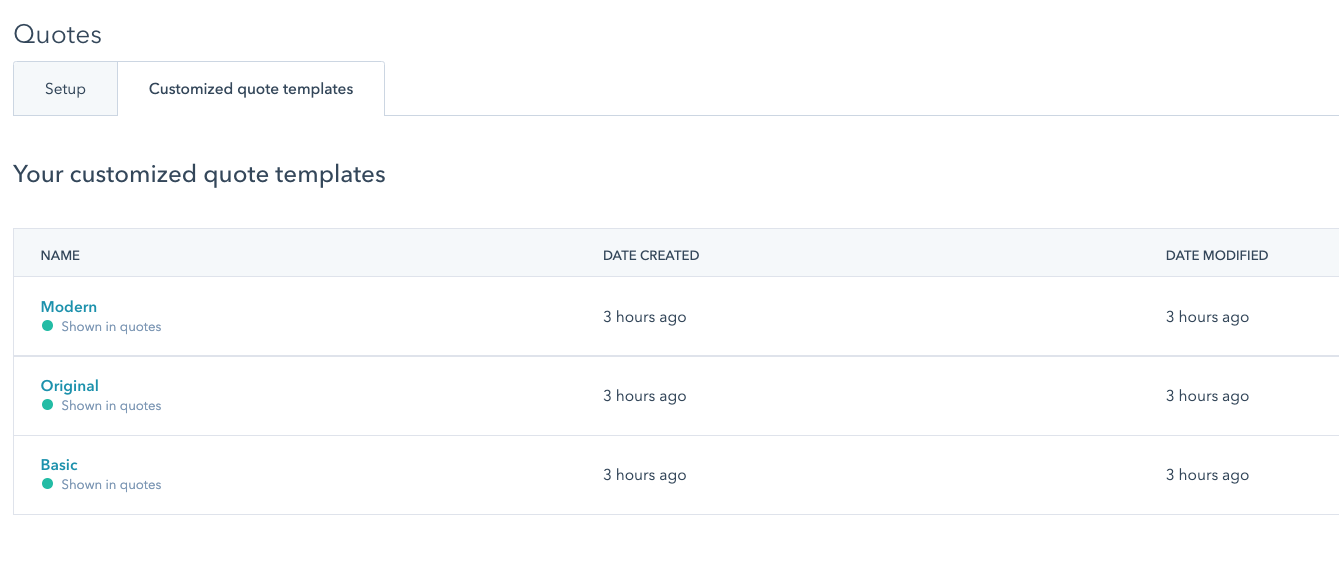Viewport: 1339px width, 580px height.
Task: Open the Original quote template
Action: coord(70,386)
